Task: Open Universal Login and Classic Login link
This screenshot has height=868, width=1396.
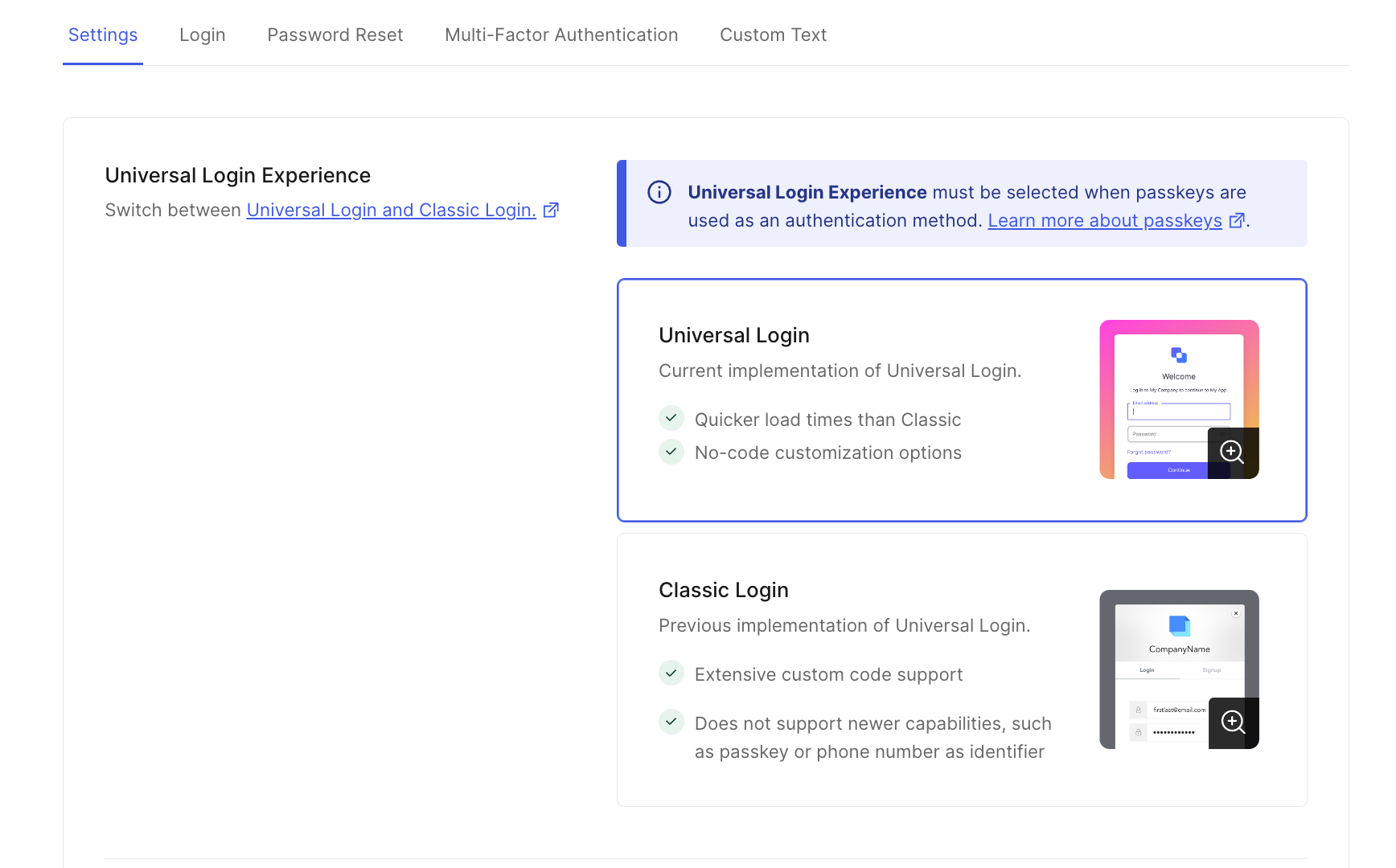Action: click(x=392, y=210)
